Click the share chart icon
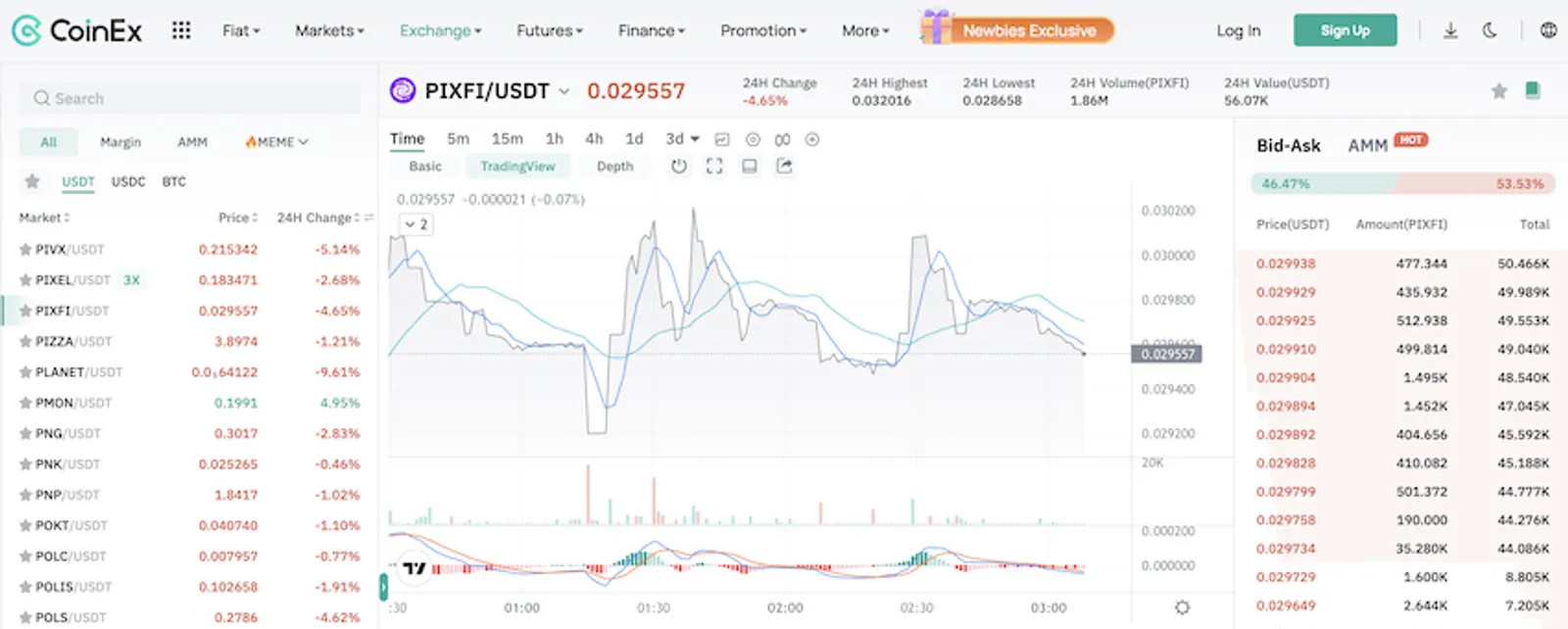Screen dimensions: 1568x629 (x=784, y=167)
